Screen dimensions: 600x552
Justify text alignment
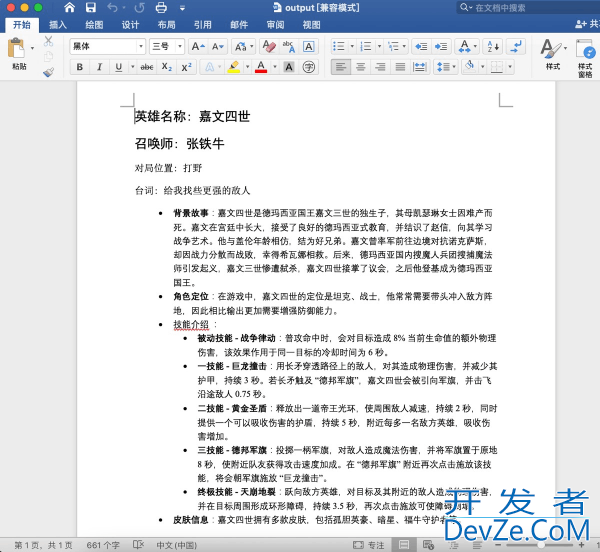click(400, 67)
